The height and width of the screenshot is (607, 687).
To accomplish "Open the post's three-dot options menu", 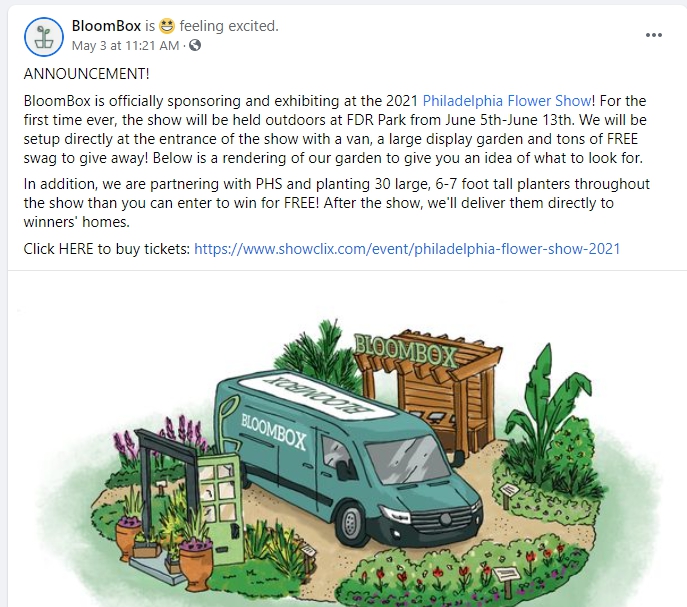I will pyautogui.click(x=654, y=35).
